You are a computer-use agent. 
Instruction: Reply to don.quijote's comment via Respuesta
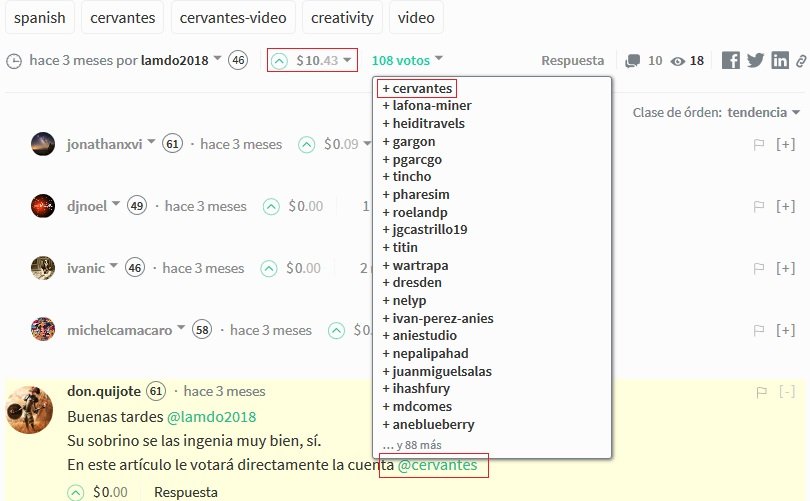(x=185, y=492)
